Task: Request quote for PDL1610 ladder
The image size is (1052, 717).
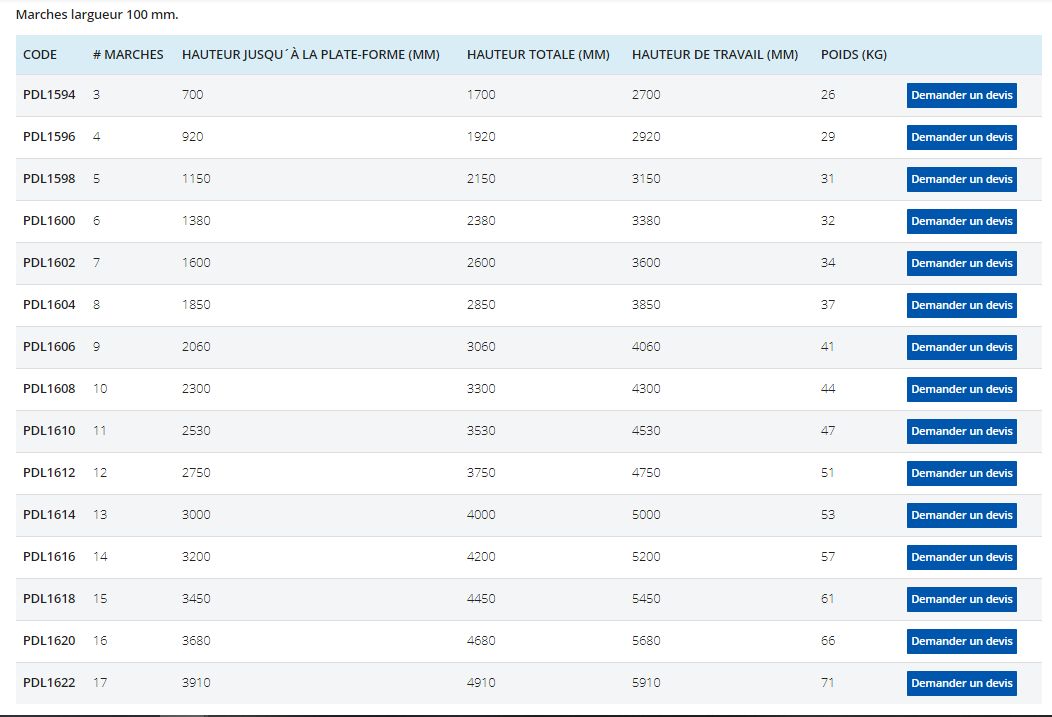Action: [x=961, y=431]
